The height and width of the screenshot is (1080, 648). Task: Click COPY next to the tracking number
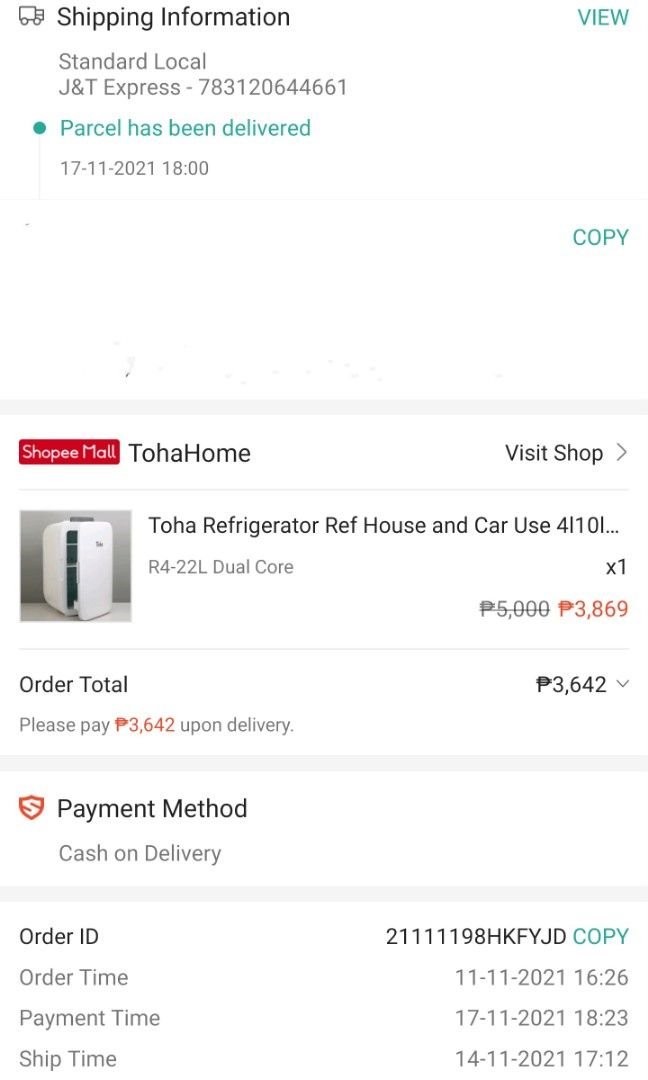click(x=600, y=237)
